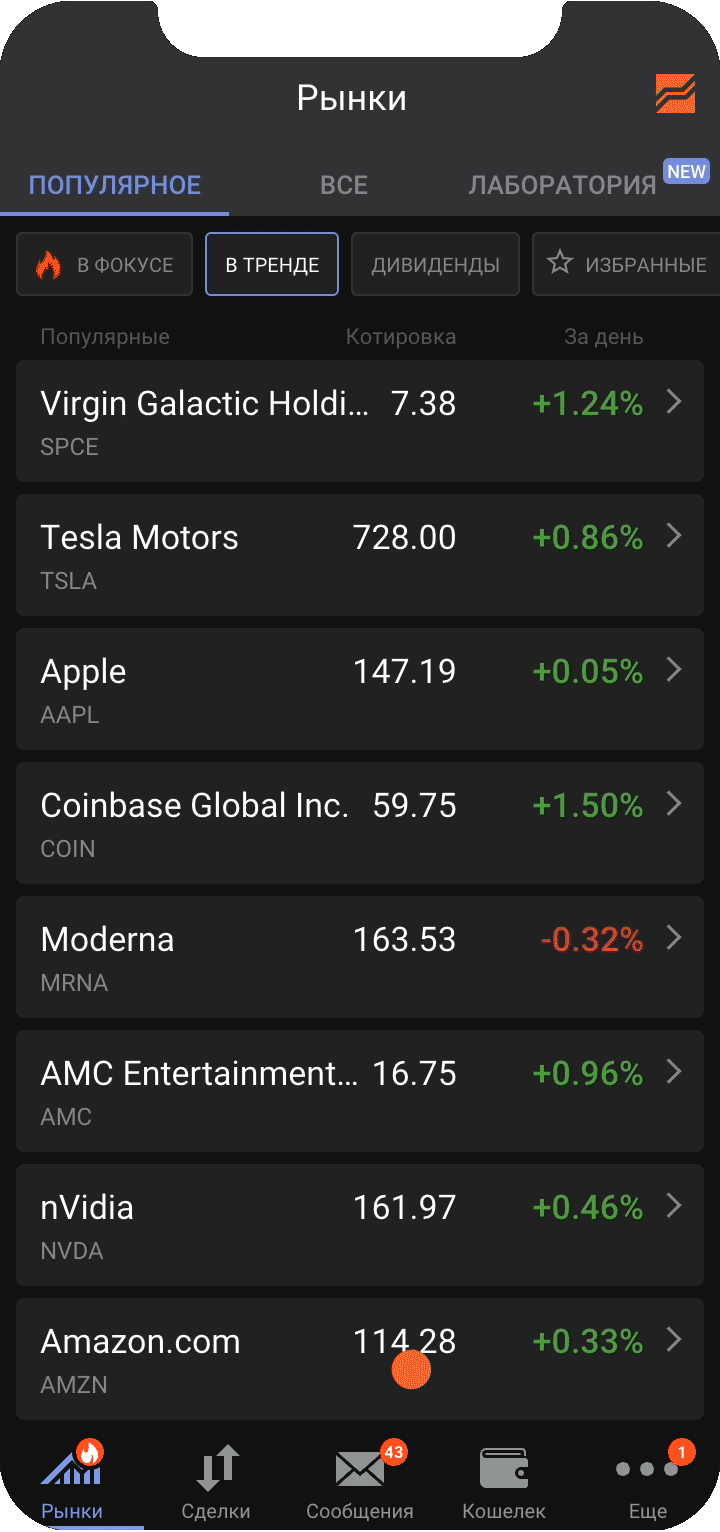Image resolution: width=720 pixels, height=1532 pixels.
Task: Expand Coinbase Global row chevron
Action: [x=674, y=804]
